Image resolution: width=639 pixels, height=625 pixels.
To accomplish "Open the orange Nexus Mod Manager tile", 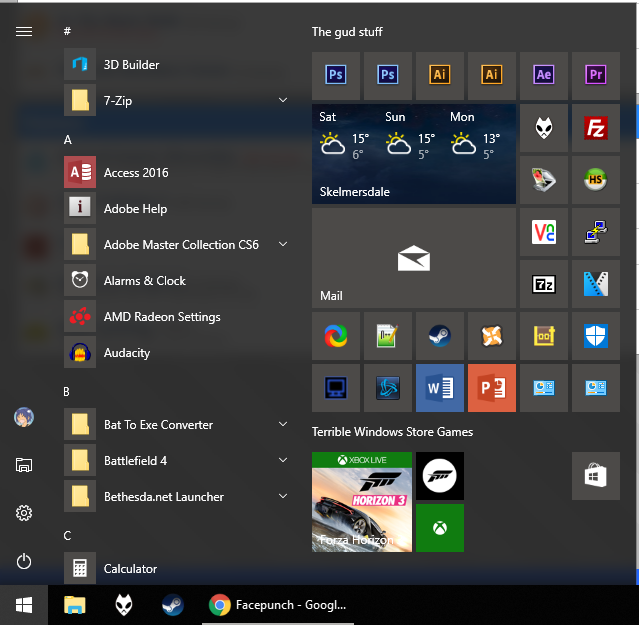I will (x=492, y=336).
